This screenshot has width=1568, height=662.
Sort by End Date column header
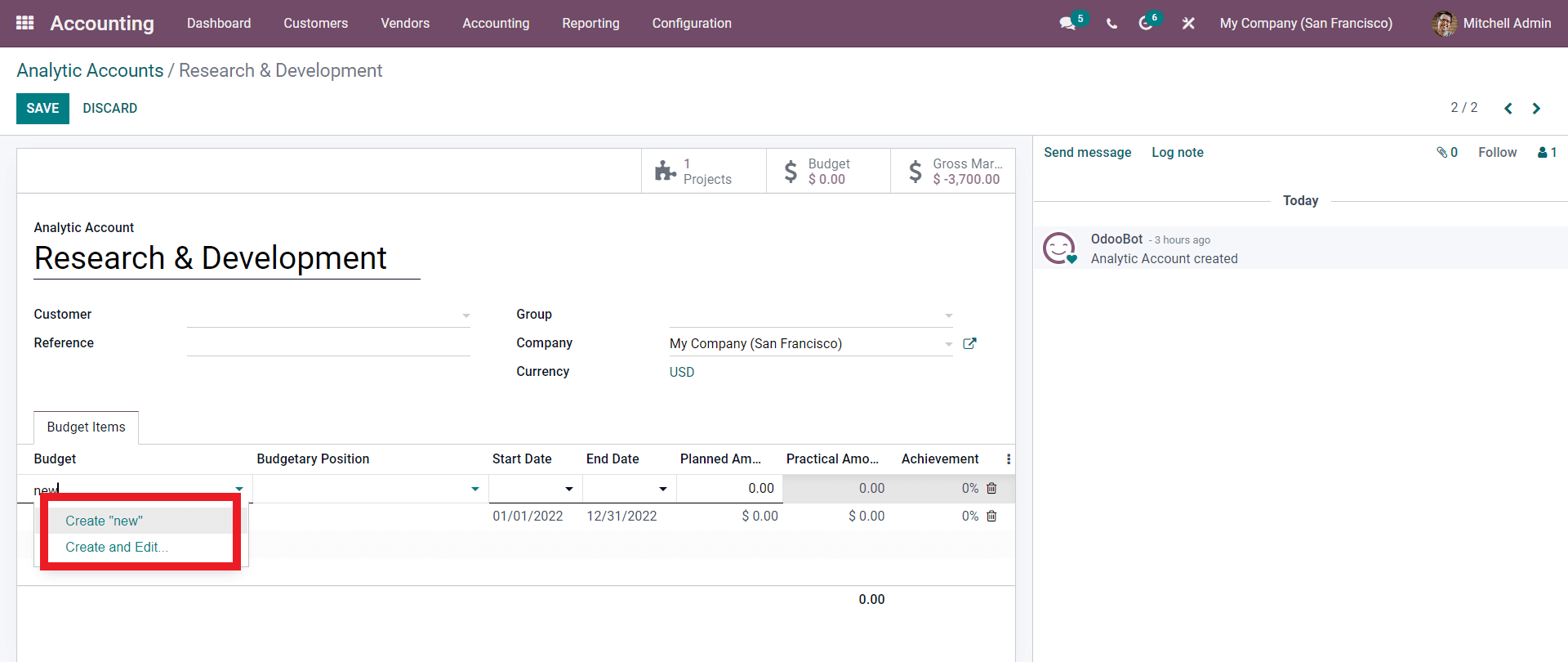tap(612, 459)
